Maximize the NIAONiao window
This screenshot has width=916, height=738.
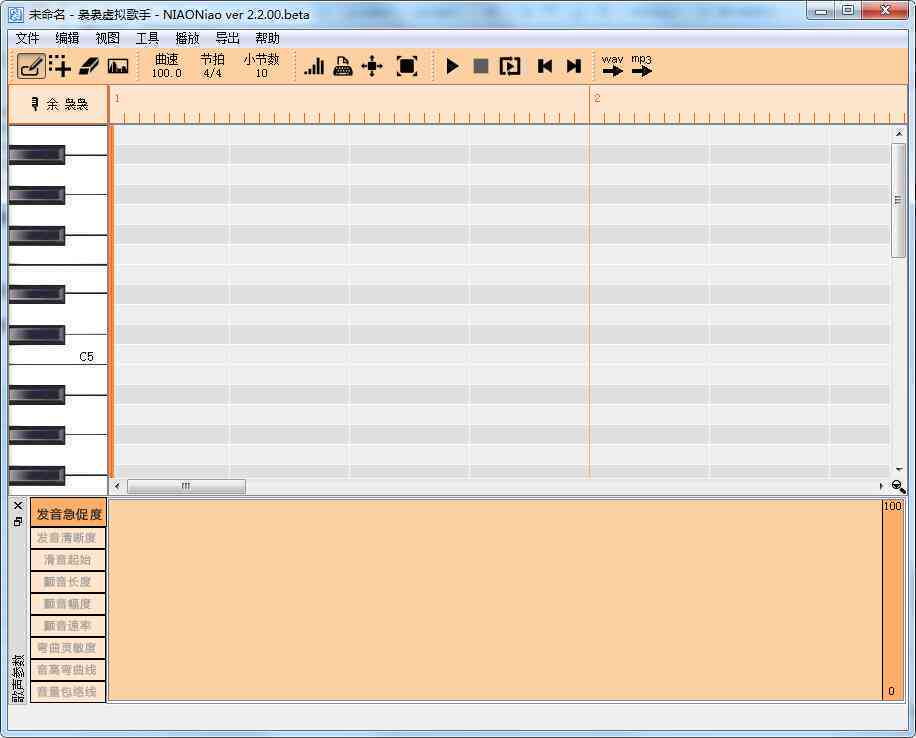tap(848, 11)
